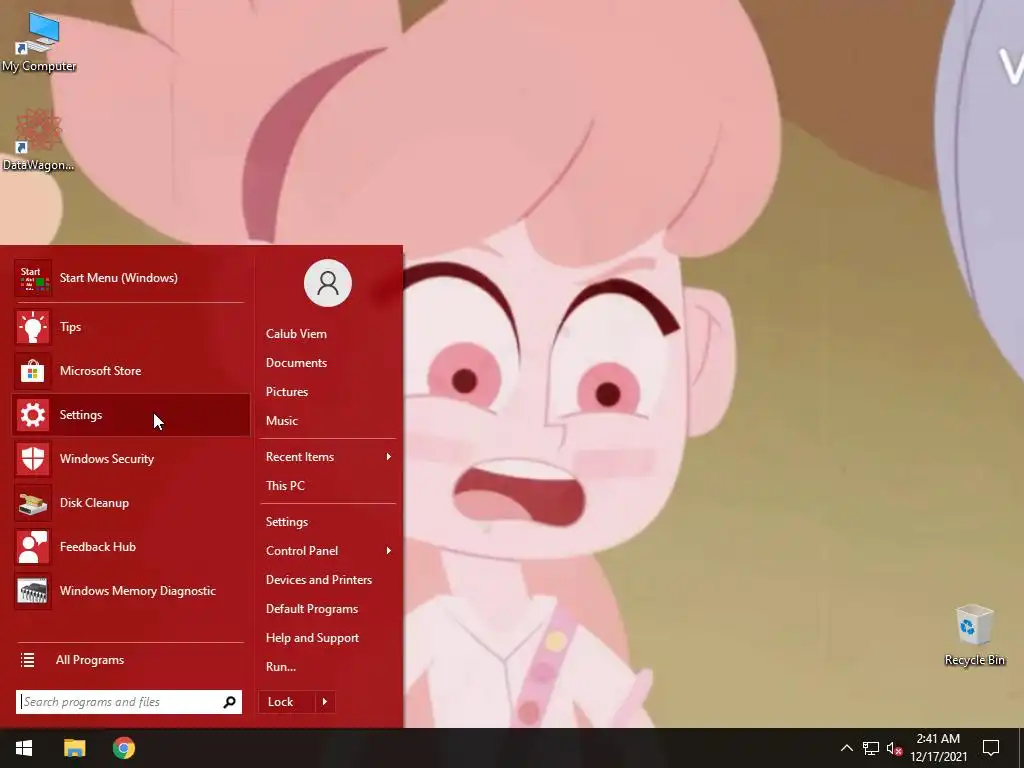Click the muted volume tray icon
Viewport: 1024px width, 768px height.
point(894,748)
